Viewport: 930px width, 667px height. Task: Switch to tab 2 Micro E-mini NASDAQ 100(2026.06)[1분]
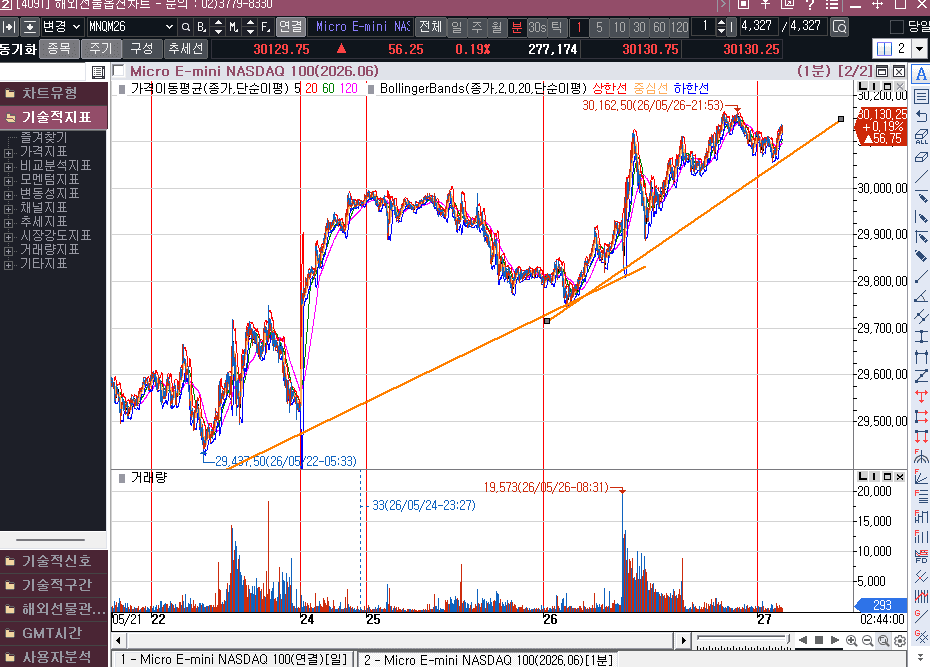coord(488,659)
